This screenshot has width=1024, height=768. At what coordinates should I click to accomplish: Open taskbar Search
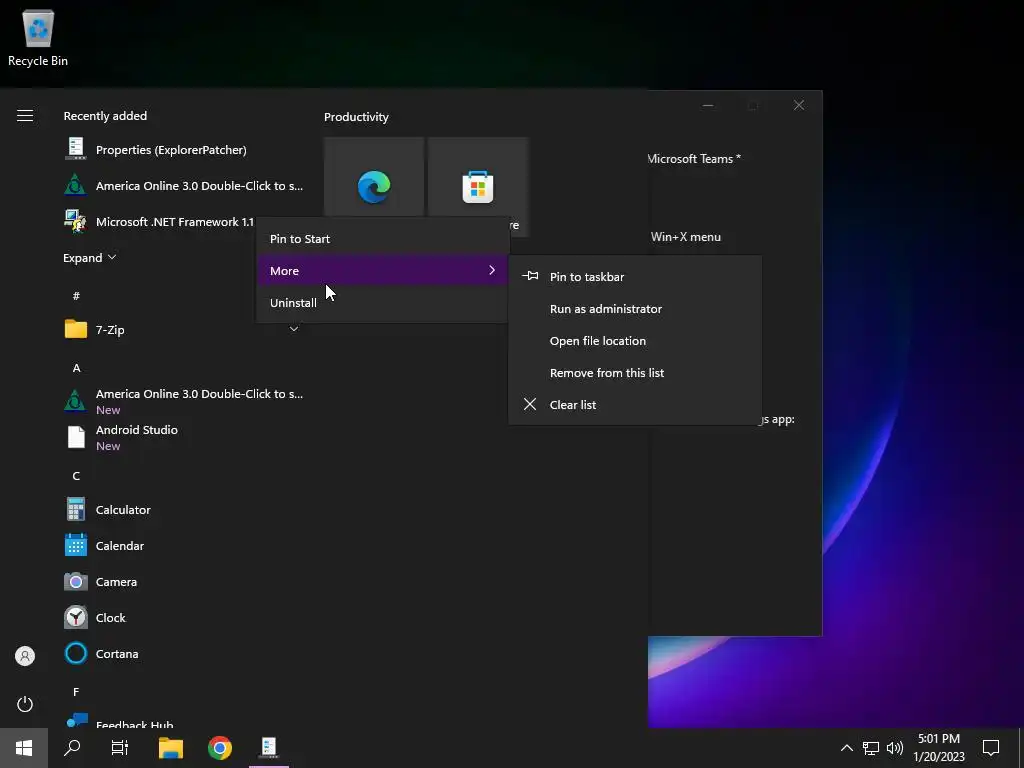(x=72, y=748)
